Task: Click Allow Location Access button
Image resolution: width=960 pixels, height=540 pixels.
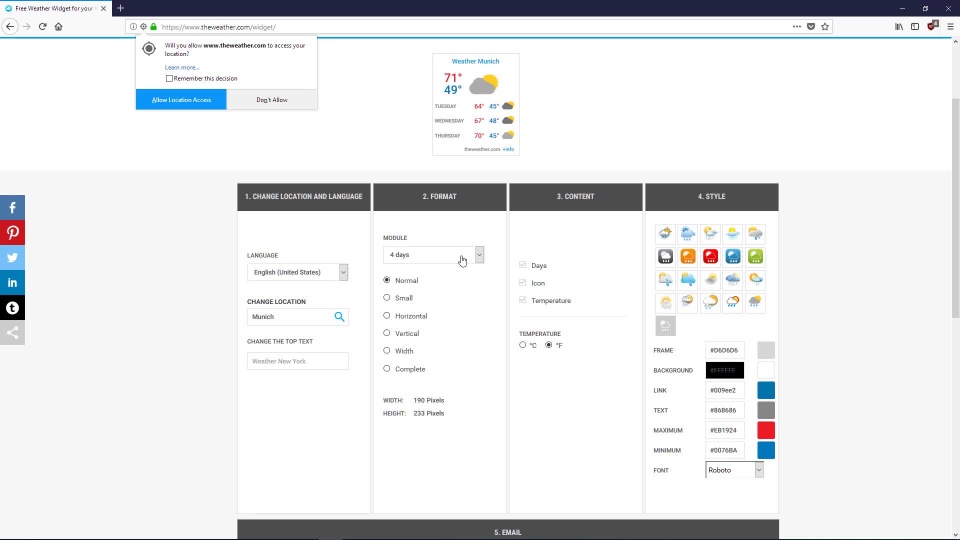Action: pyautogui.click(x=181, y=99)
